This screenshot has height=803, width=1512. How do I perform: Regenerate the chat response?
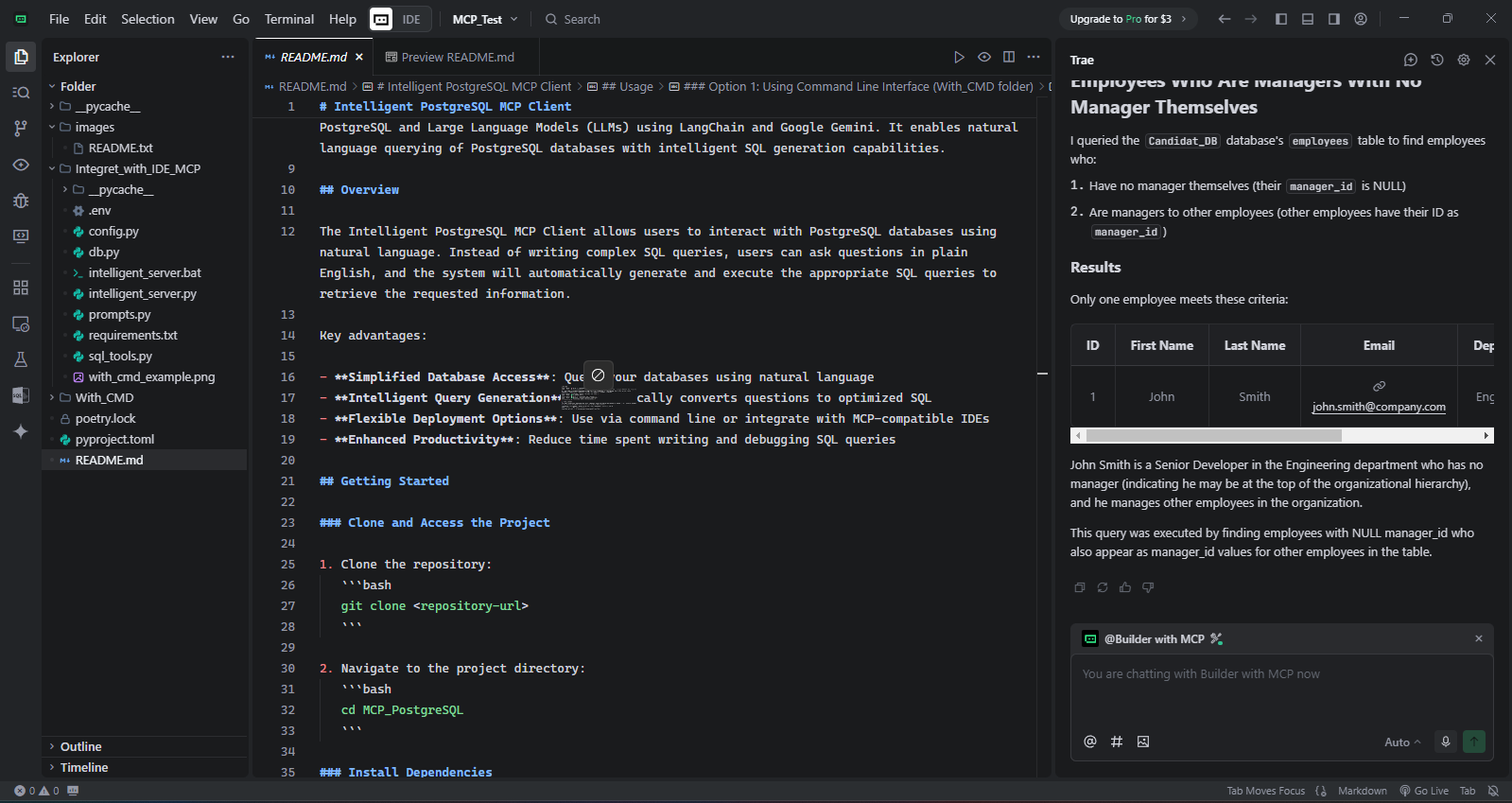pyautogui.click(x=1103, y=587)
